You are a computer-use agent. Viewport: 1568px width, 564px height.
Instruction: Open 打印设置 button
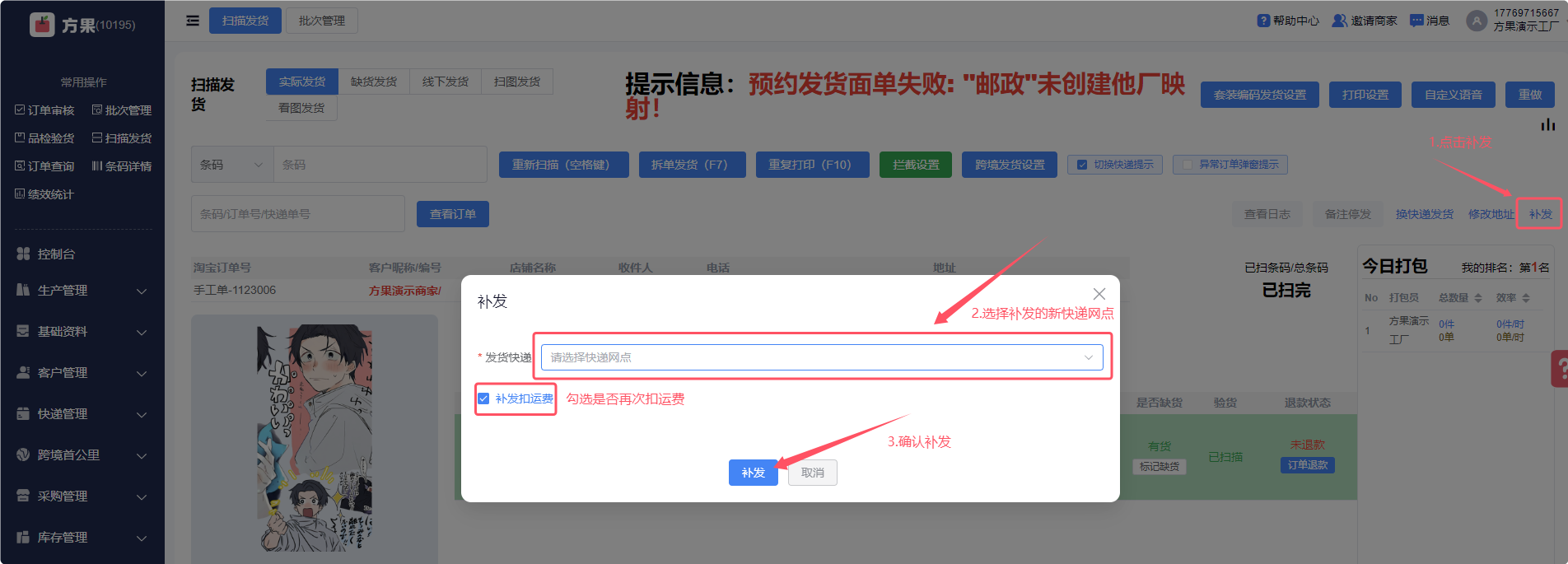(x=1365, y=95)
